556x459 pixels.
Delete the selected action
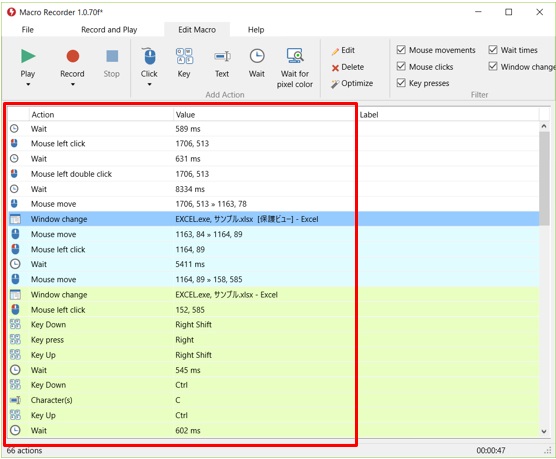point(348,67)
